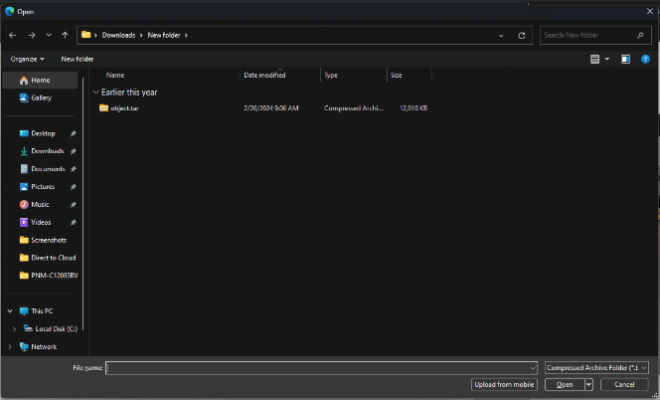Expand the This PC tree node
This screenshot has width=660, height=400.
click(10, 311)
